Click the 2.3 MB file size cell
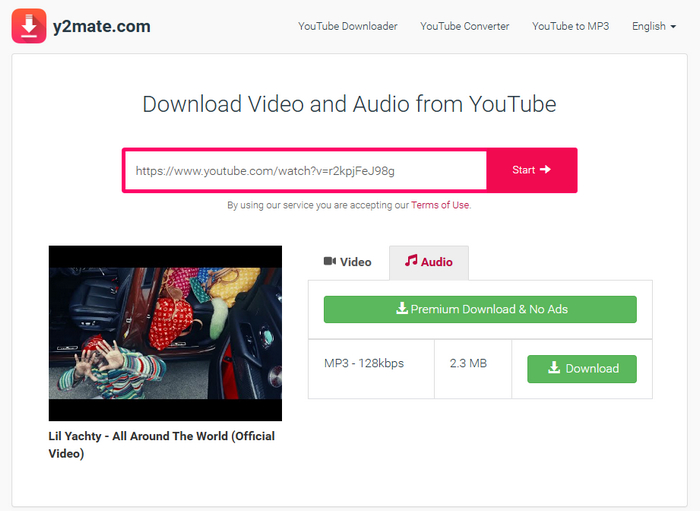700x511 pixels. click(473, 369)
